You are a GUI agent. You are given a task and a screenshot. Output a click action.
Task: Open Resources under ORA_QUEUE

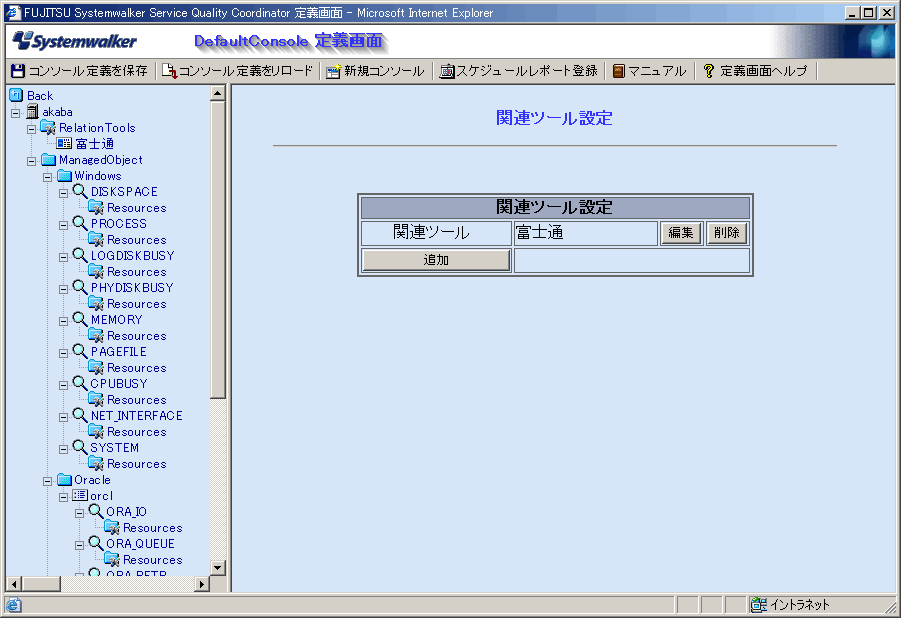153,560
